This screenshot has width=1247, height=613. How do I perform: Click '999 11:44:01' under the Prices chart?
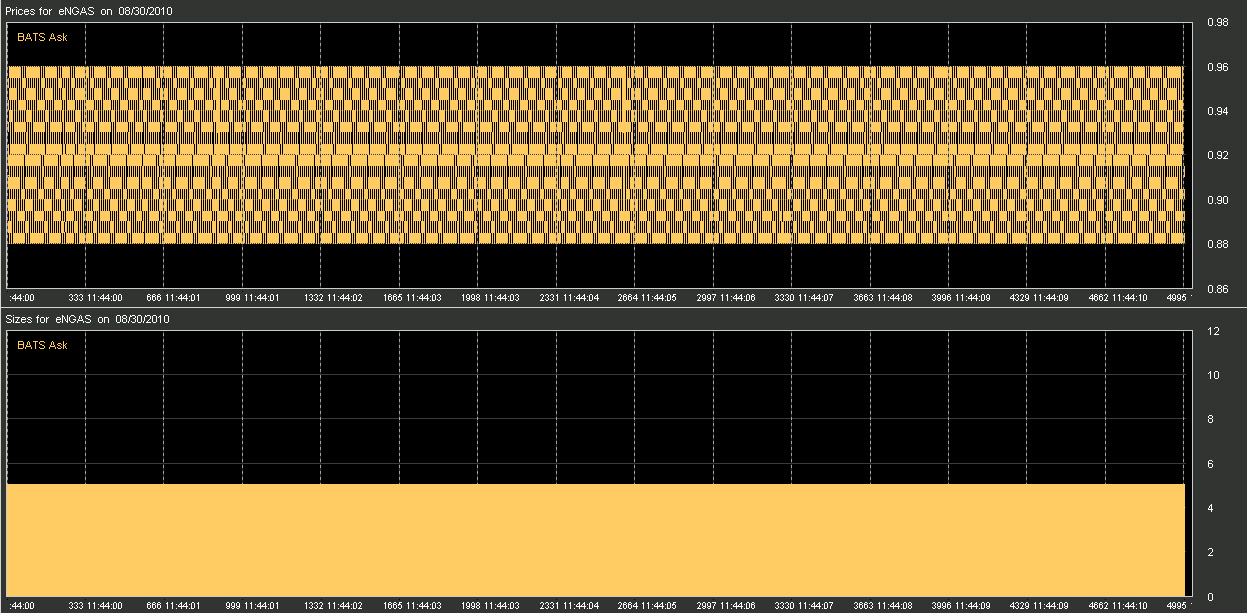252,297
